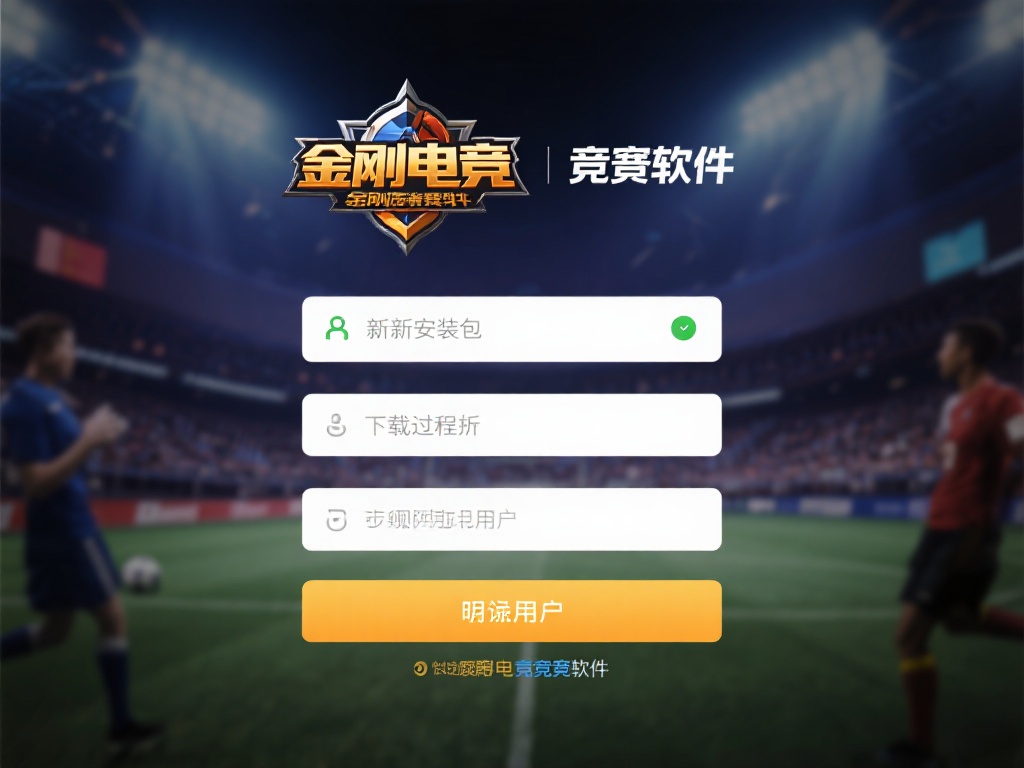Click the small banner text under the 金刚电竞 logo
The width and height of the screenshot is (1024, 768).
coord(408,199)
